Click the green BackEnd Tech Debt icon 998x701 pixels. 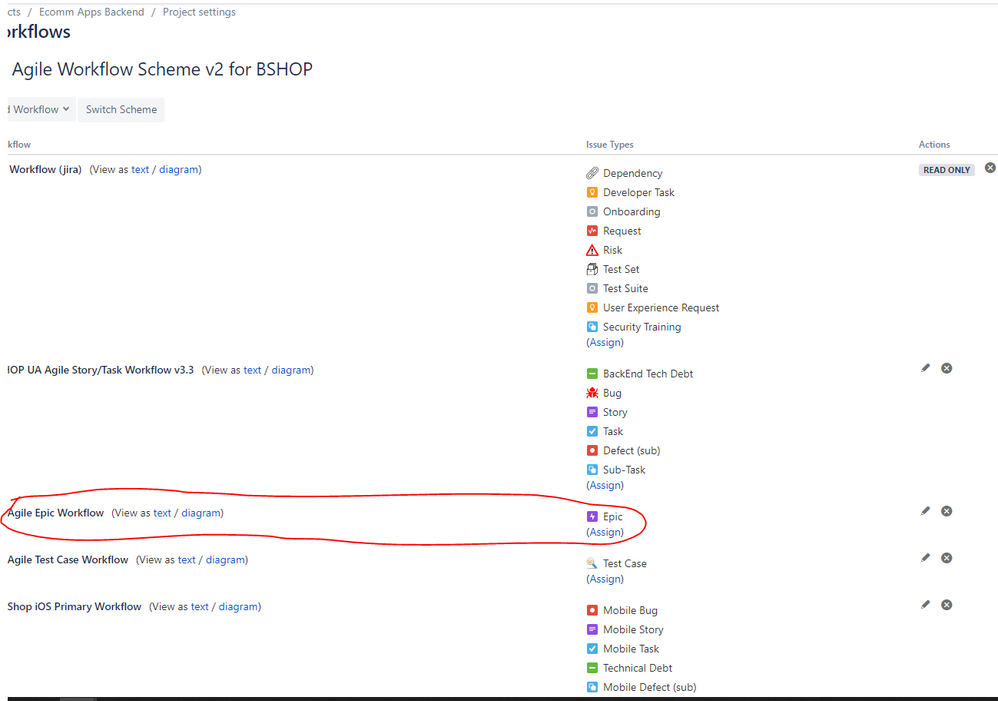point(592,374)
